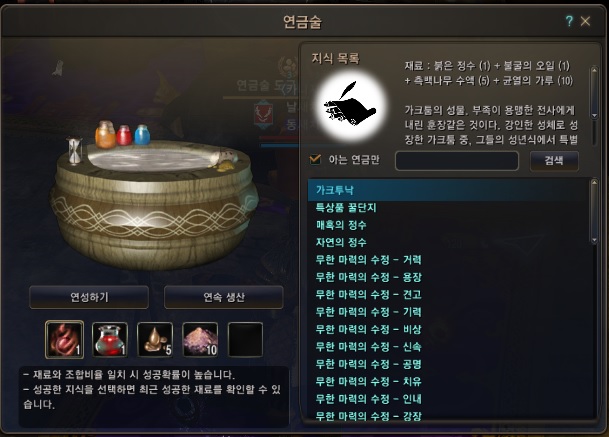Click knowledge list scrollbar down arrow
The height and width of the screenshot is (437, 609).
pyautogui.click(x=594, y=241)
